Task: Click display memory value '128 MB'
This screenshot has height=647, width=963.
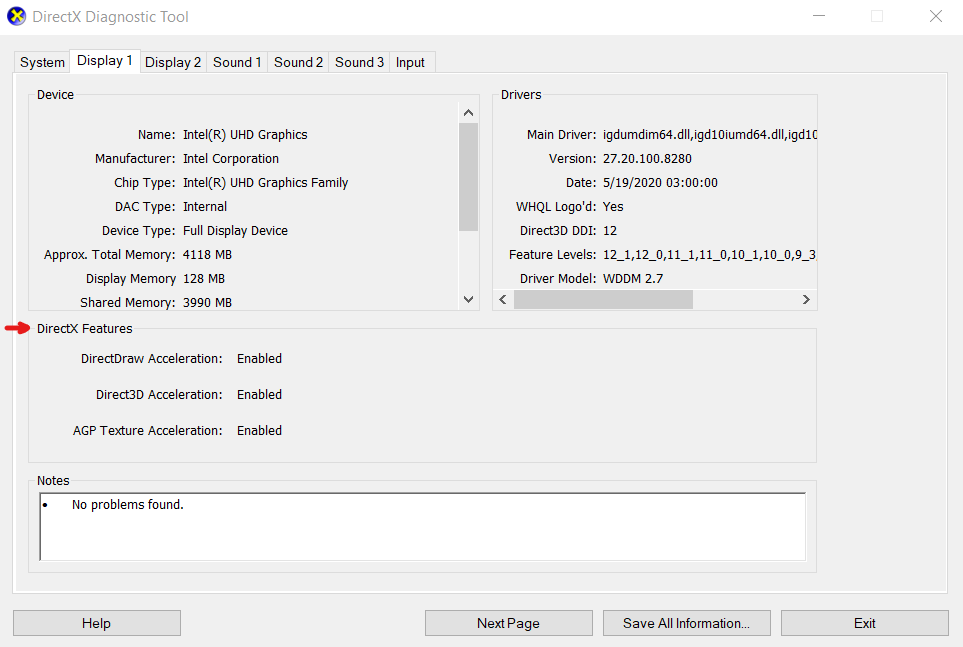Action: click(x=204, y=278)
